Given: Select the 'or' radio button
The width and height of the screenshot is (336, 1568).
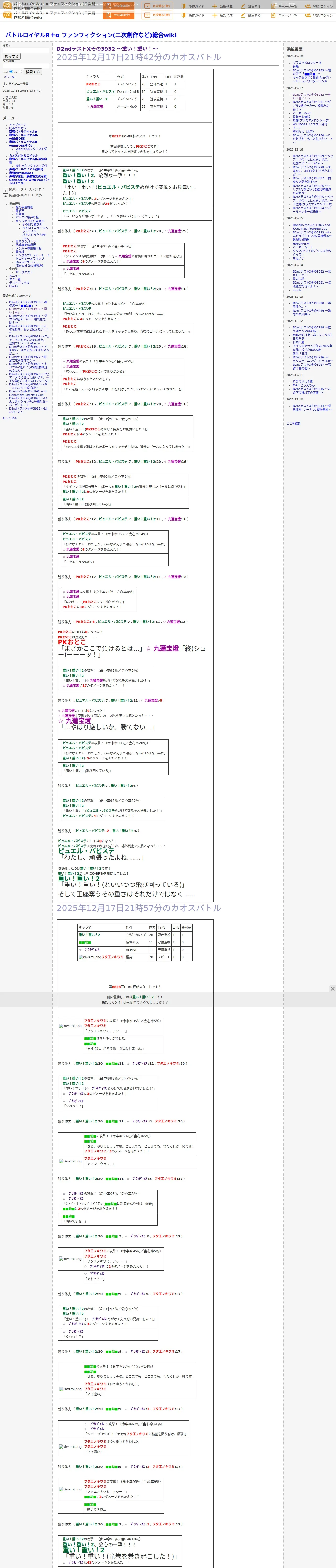Looking at the screenshot, I should [20, 71].
